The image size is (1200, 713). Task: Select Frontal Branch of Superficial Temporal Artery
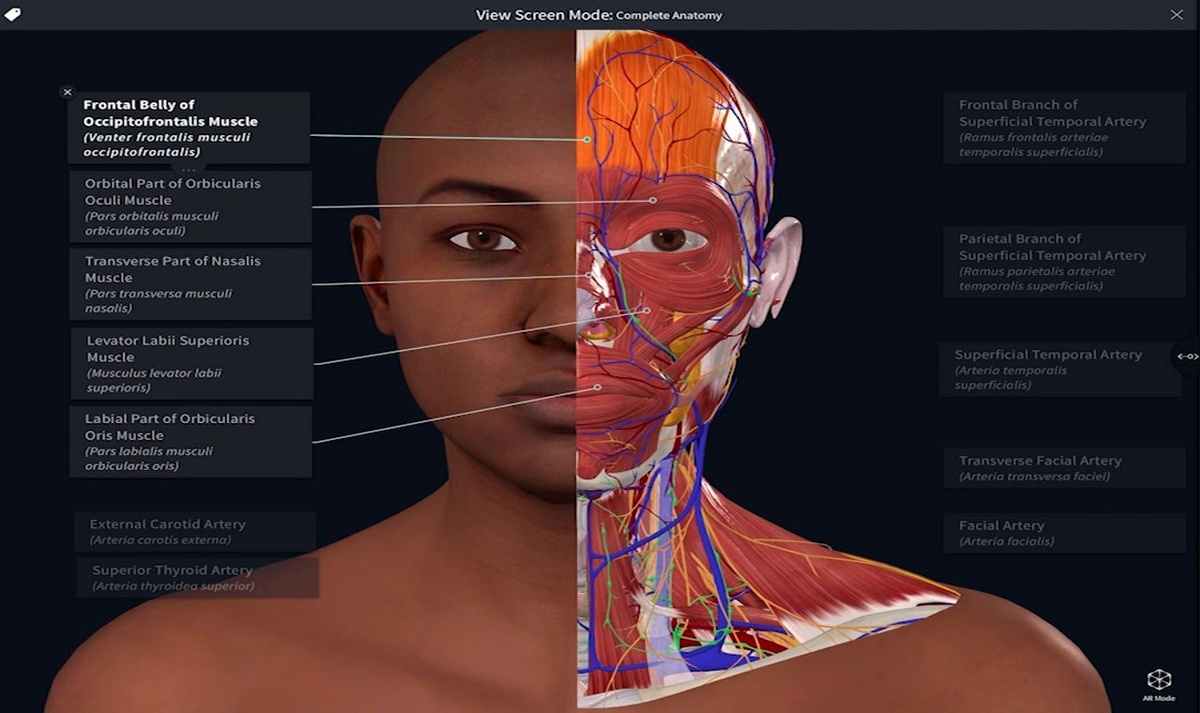point(1064,128)
